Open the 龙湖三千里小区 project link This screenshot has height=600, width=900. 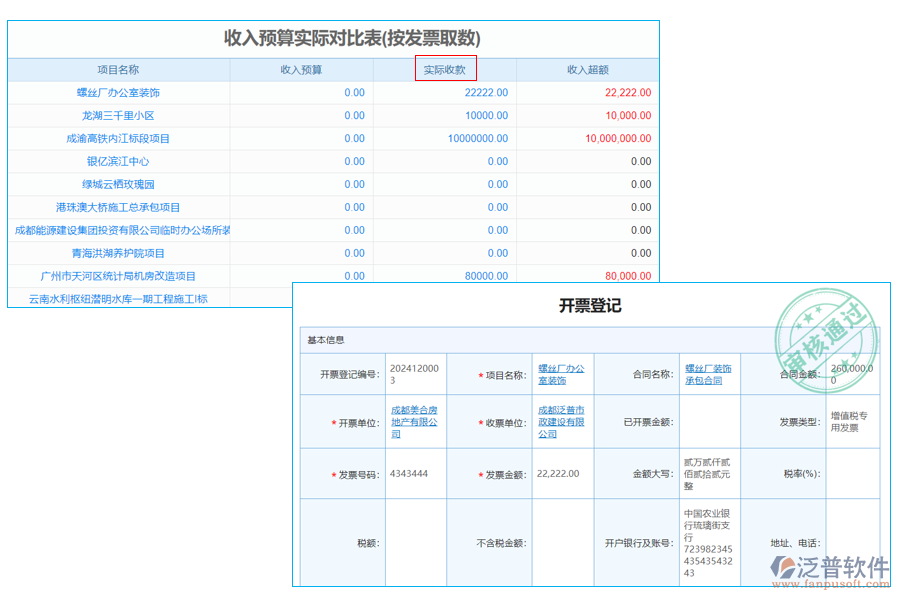[118, 115]
